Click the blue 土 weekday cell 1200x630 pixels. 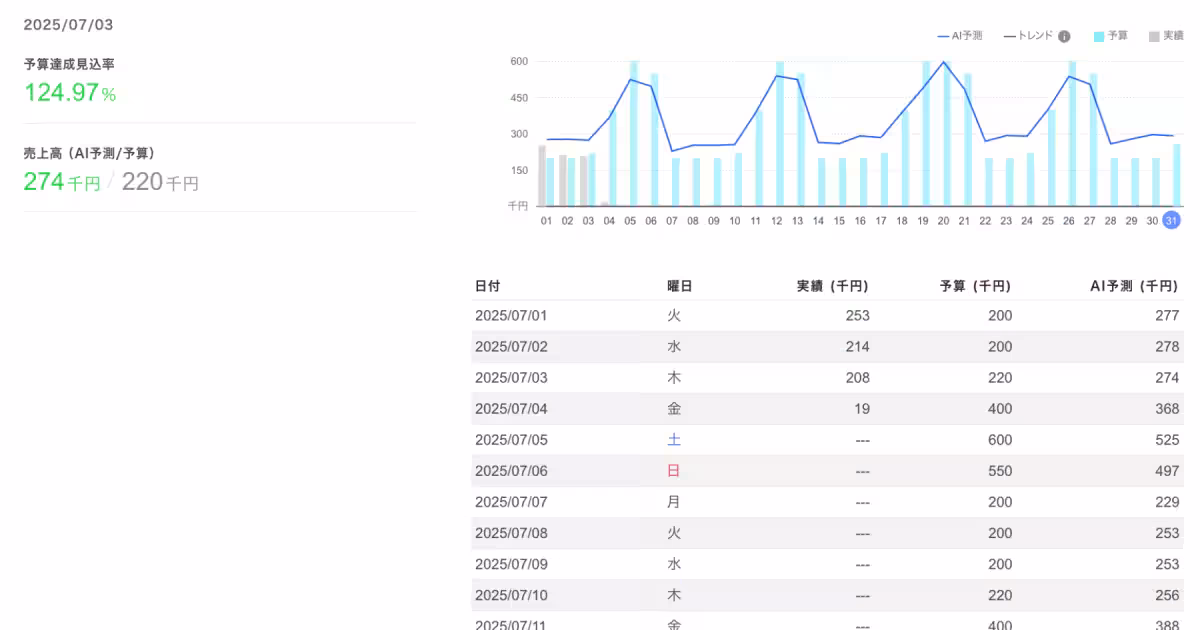pyautogui.click(x=674, y=440)
